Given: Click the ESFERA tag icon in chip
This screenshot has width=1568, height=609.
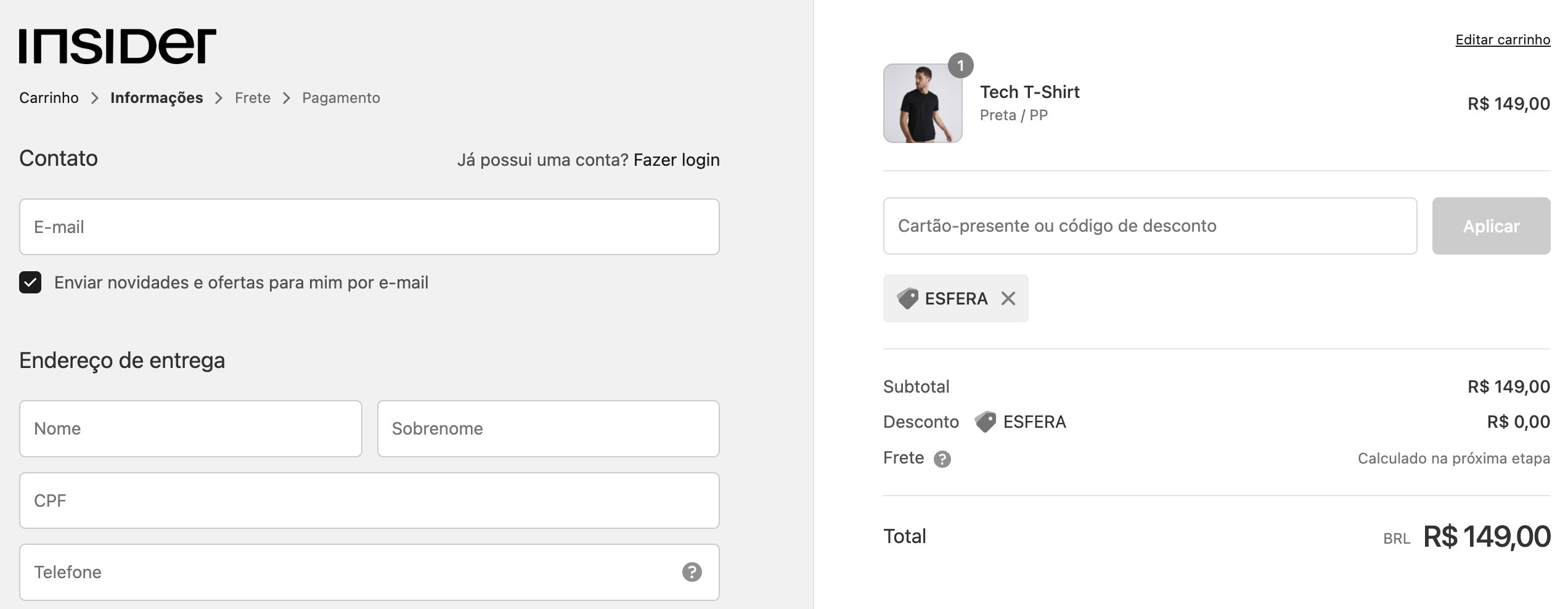Looking at the screenshot, I should 907,298.
